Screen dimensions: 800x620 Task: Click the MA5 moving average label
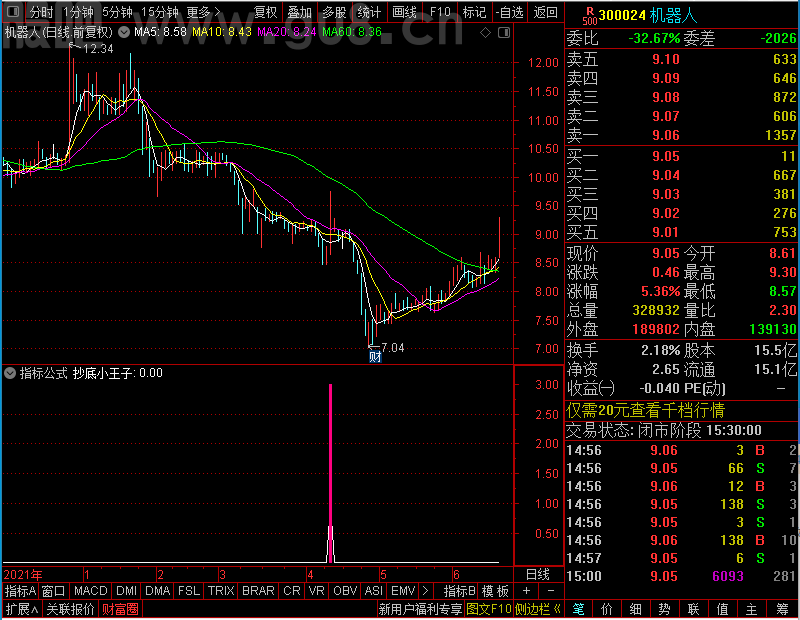click(160, 32)
